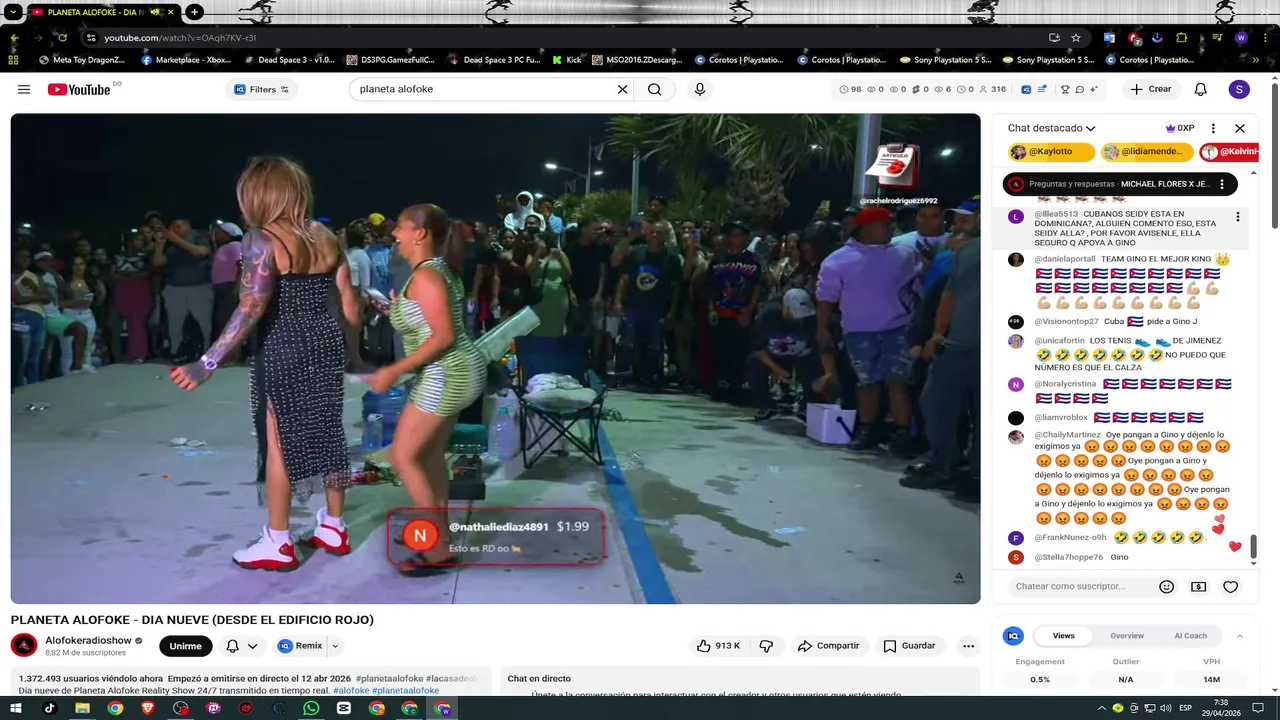The image size is (1280, 720).
Task: Select the @lidiamende... Super Chat chip
Action: click(1147, 152)
